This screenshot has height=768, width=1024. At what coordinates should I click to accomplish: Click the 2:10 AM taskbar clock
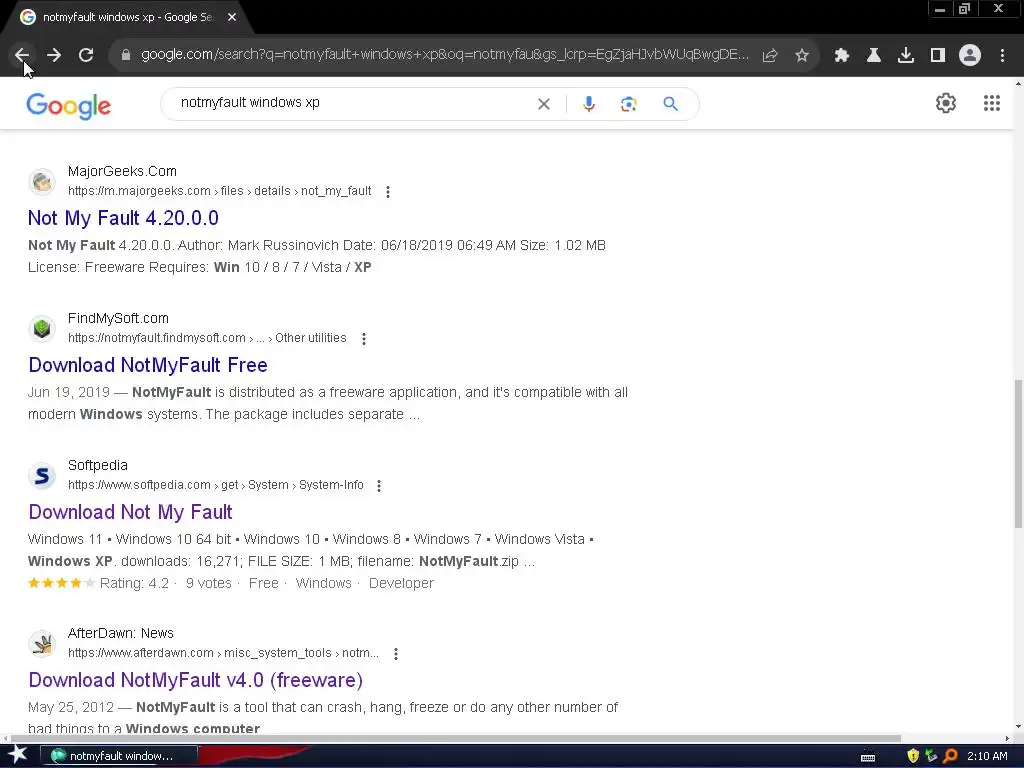[x=987, y=756]
